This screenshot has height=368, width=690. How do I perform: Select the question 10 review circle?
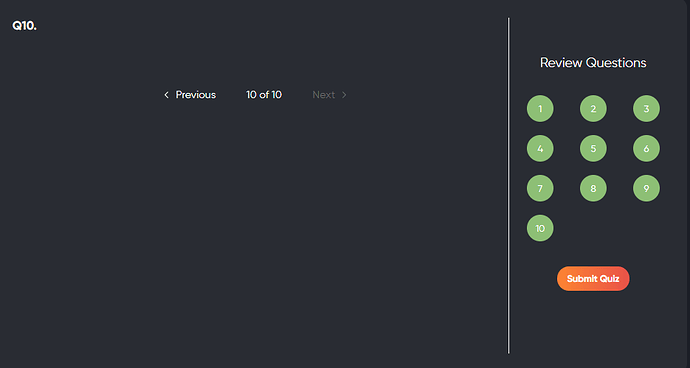coord(540,228)
